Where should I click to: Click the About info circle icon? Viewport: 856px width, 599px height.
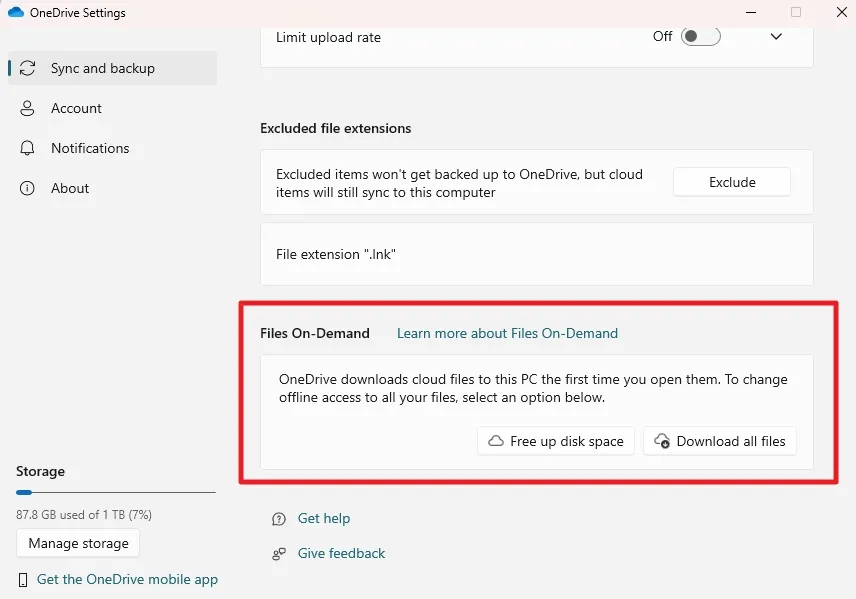click(x=27, y=188)
